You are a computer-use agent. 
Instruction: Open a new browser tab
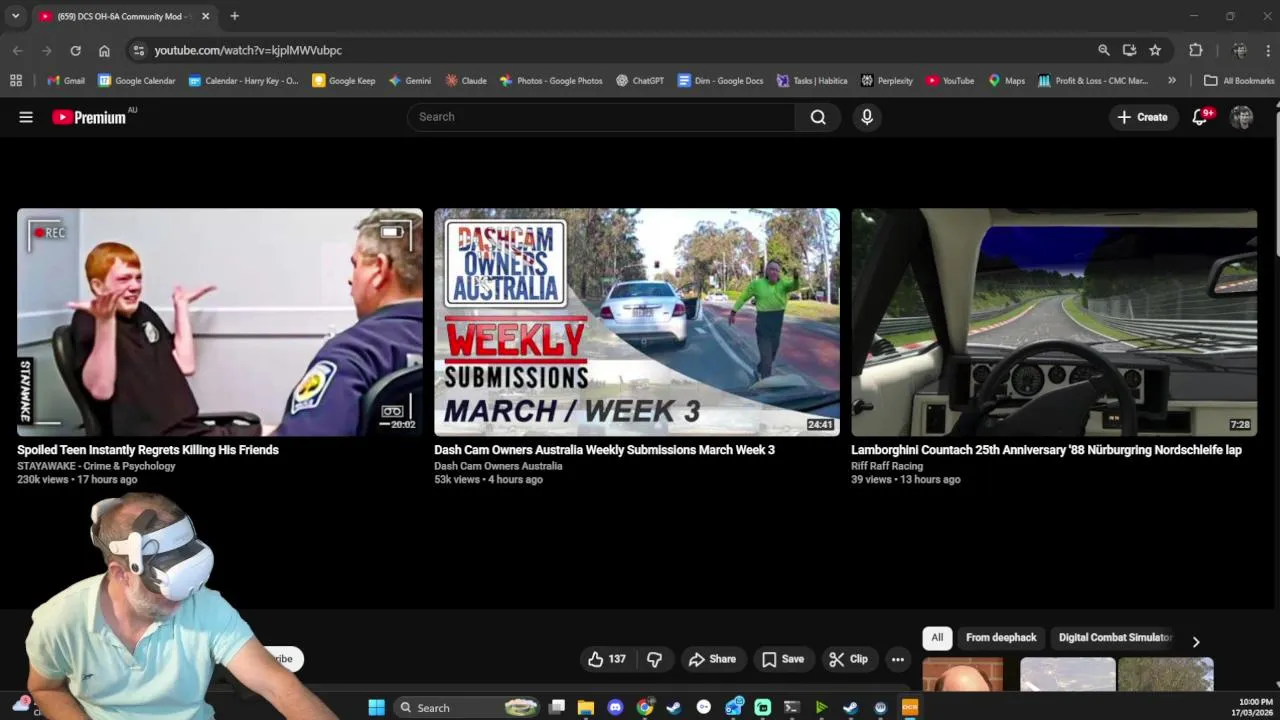[234, 16]
